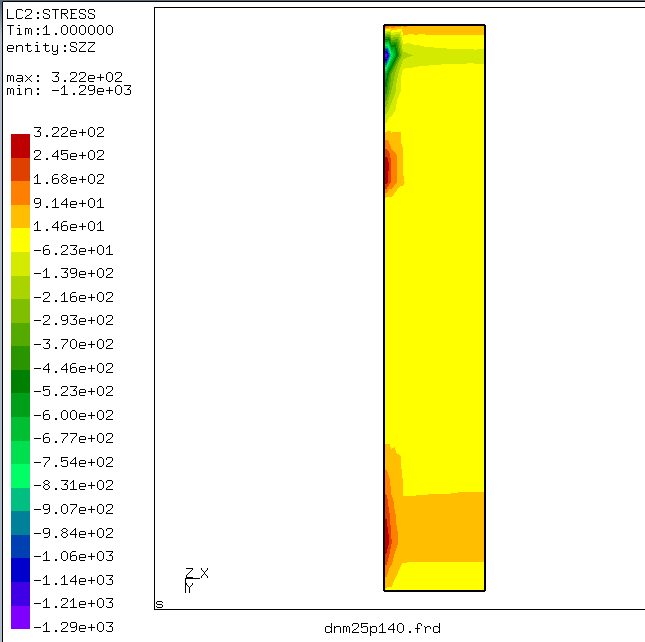Click the legend value 9.14e+01

click(69, 203)
